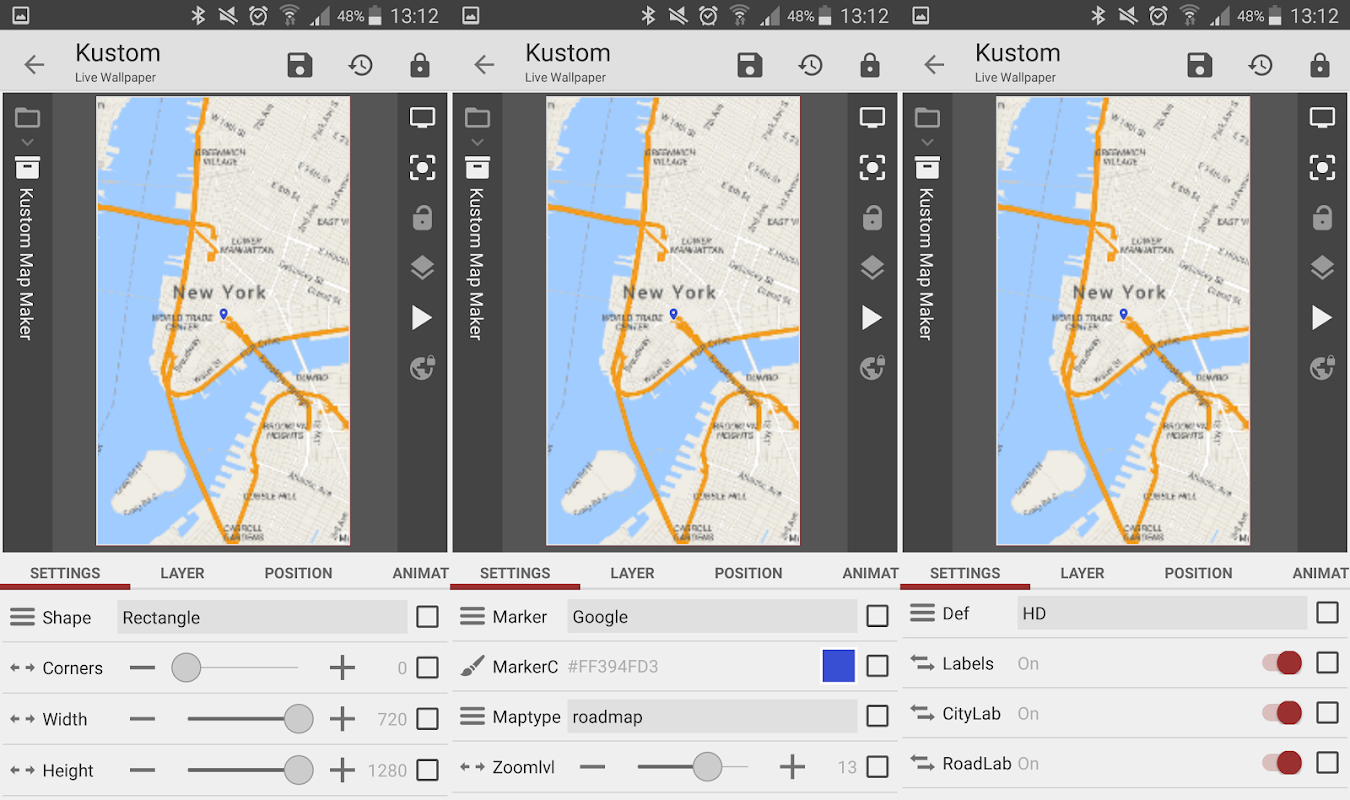Tick the checkbox in the Corners row
Viewport: 1350px width, 800px height.
[x=427, y=667]
